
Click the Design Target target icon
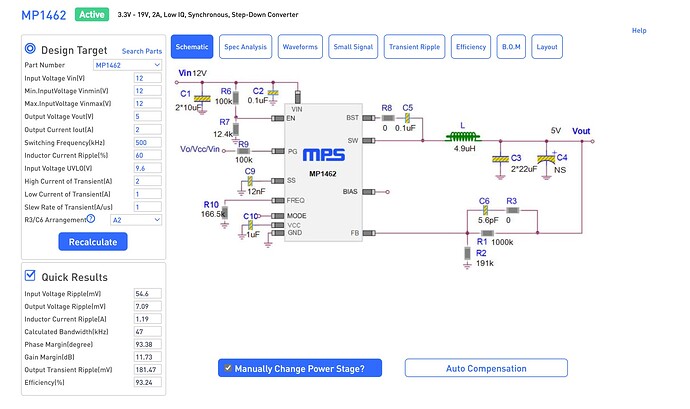30,48
